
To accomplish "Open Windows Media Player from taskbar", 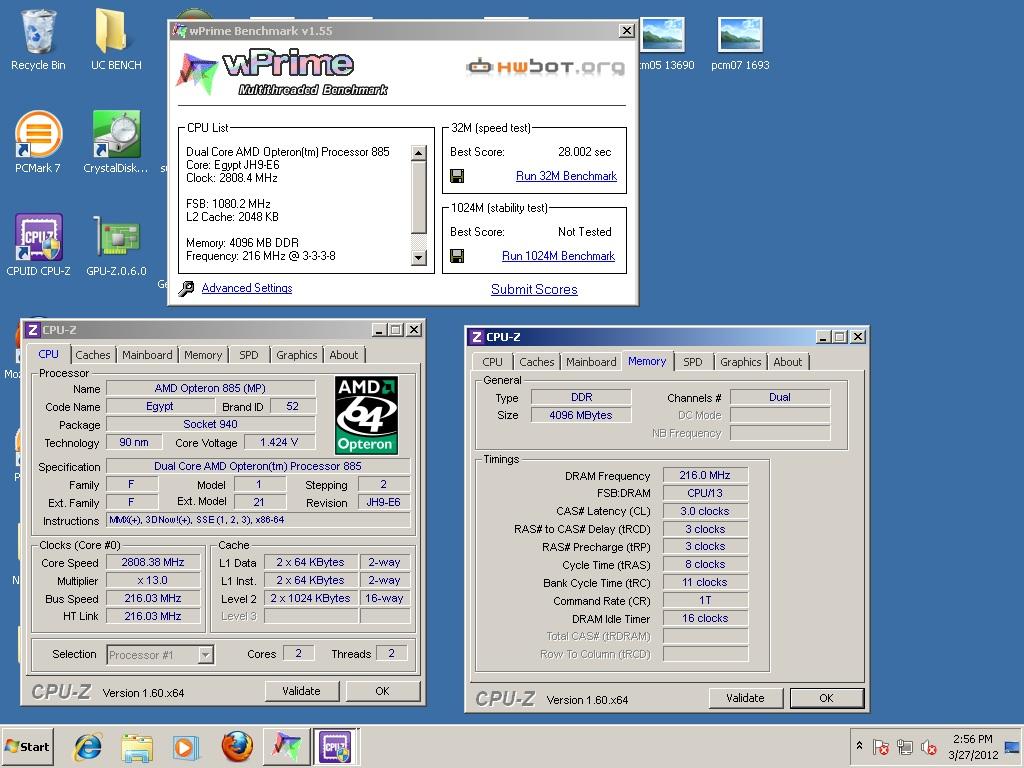I will (x=185, y=746).
